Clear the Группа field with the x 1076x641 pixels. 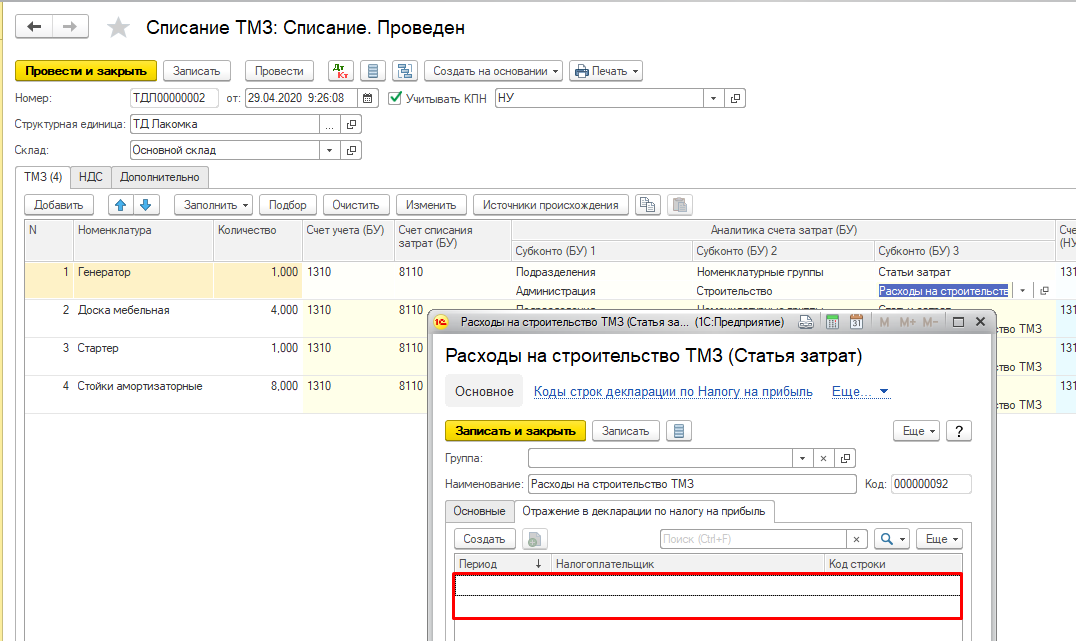coord(823,458)
